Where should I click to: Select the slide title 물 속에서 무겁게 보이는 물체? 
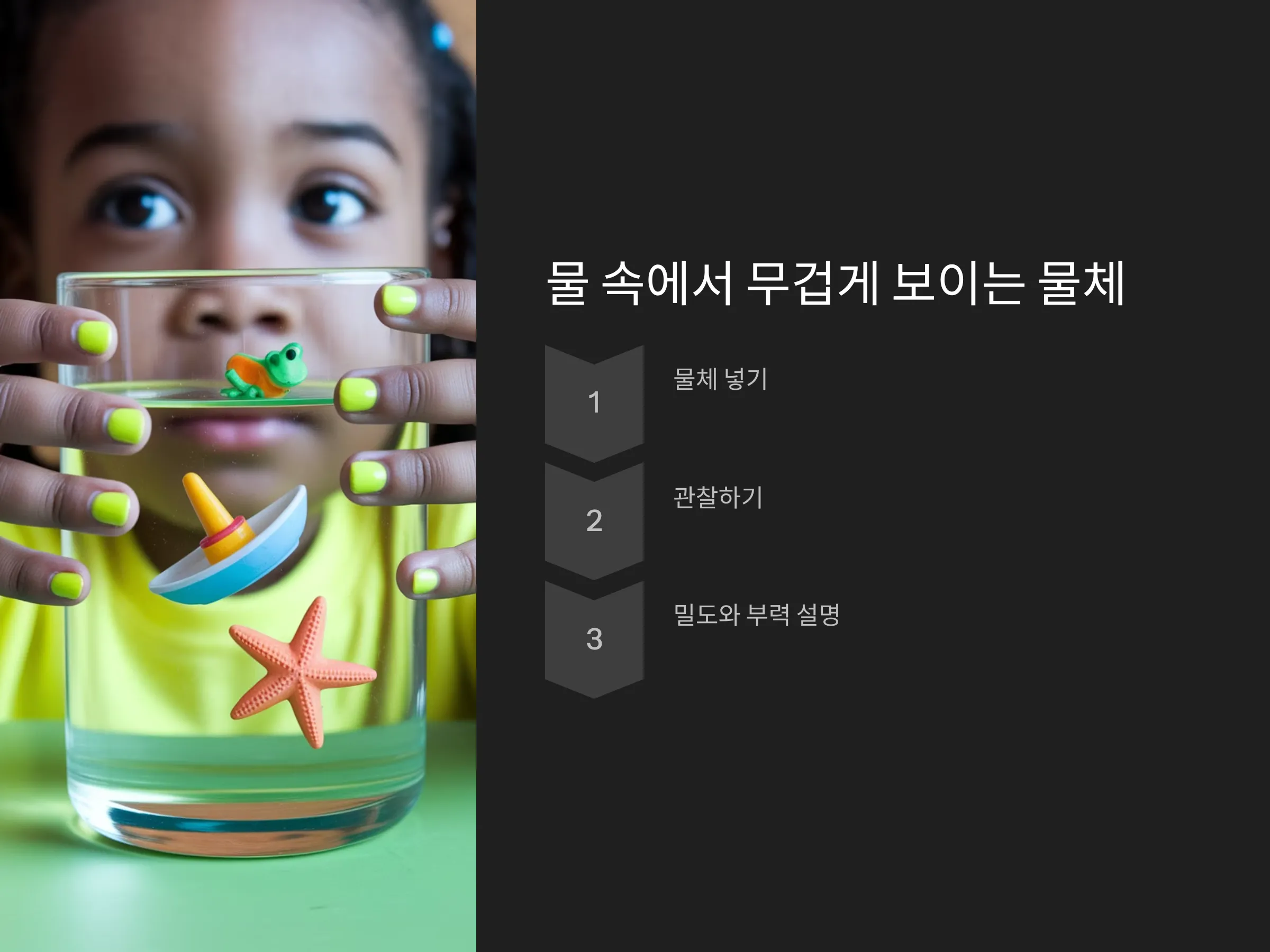[x=835, y=282]
